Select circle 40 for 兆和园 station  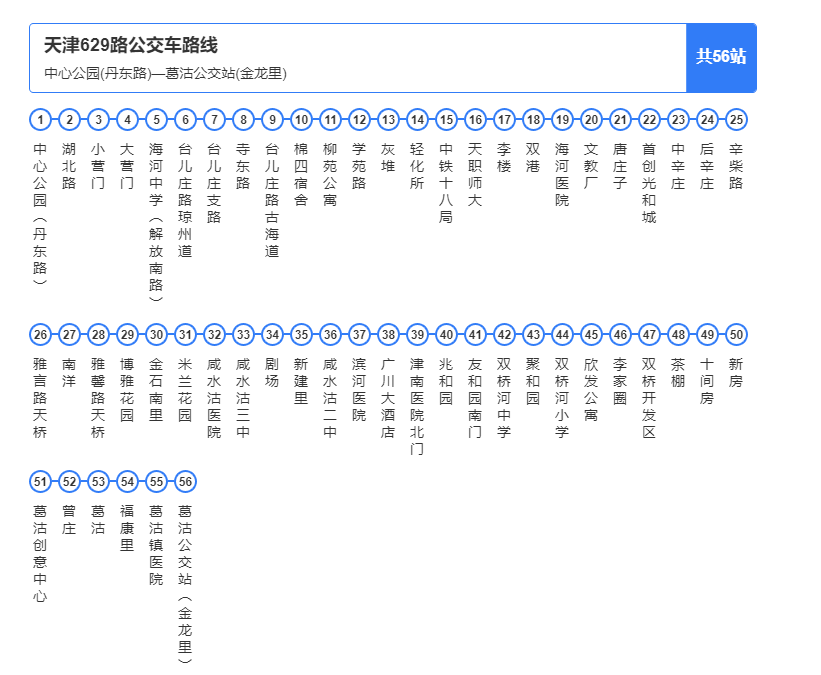(445, 336)
